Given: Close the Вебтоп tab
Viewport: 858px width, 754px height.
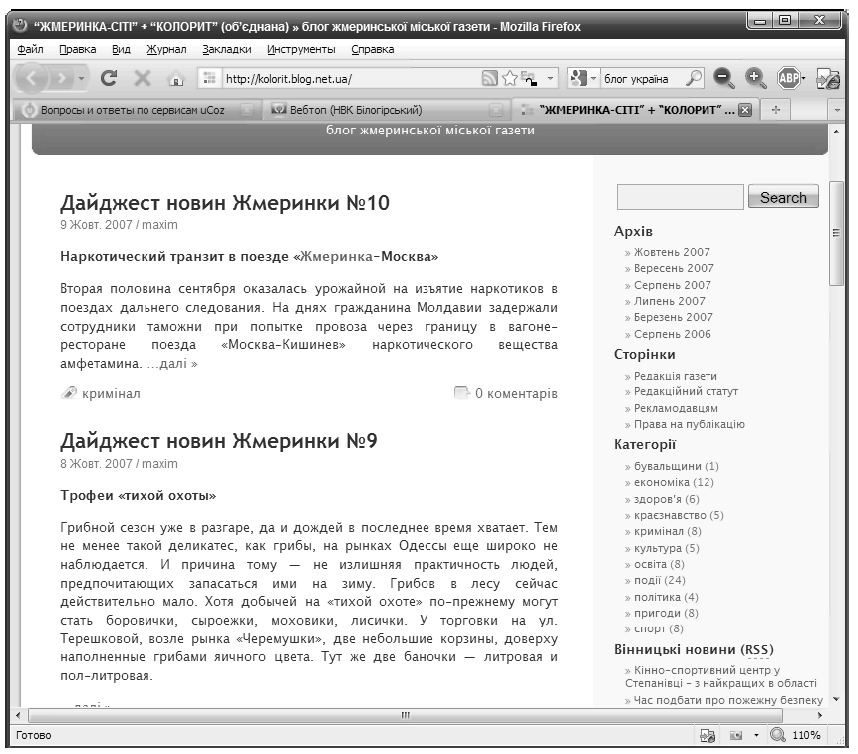Looking at the screenshot, I should pos(496,110).
